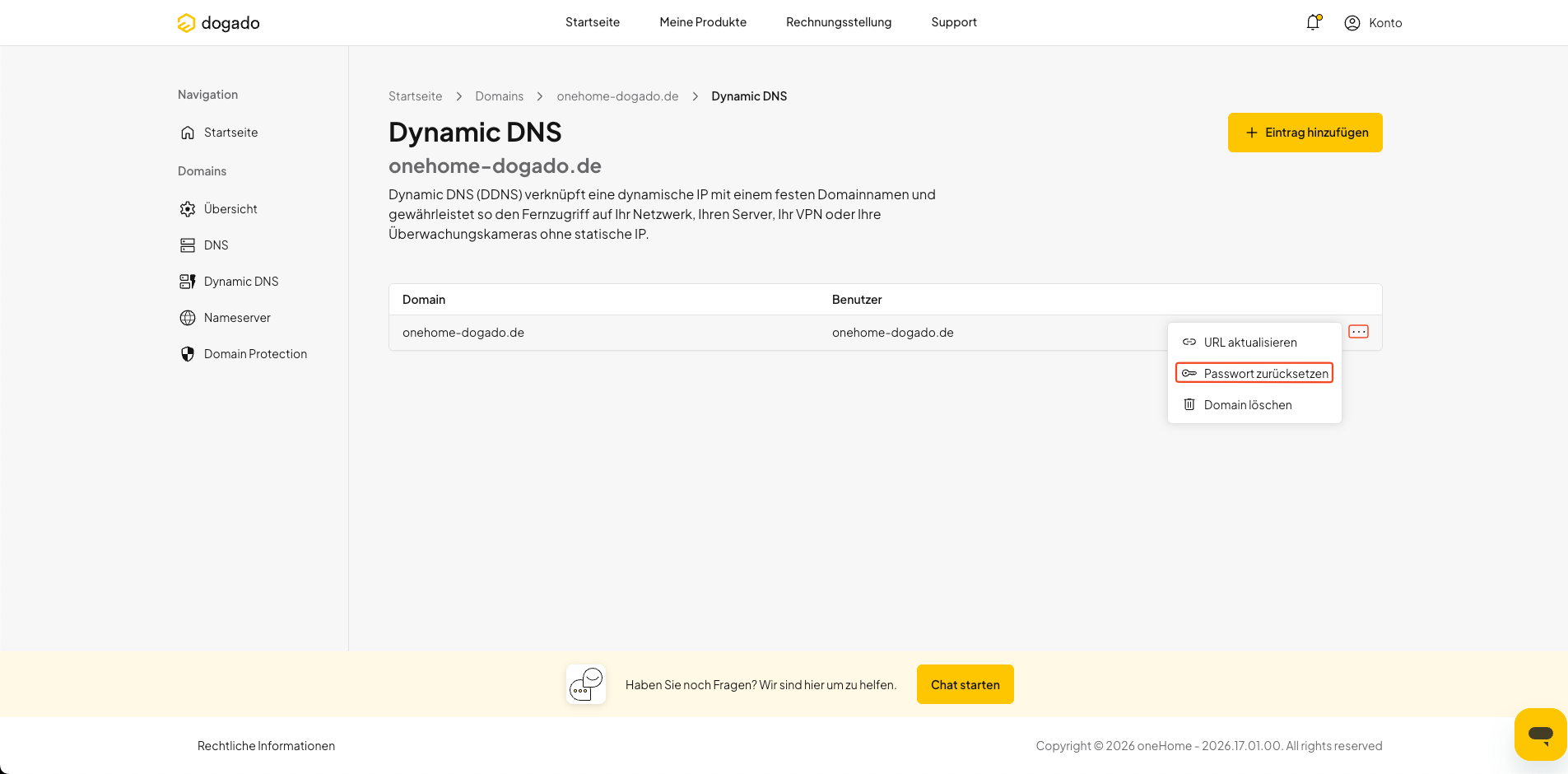Image resolution: width=1568 pixels, height=774 pixels.
Task: Click the Domain column header
Action: (424, 300)
